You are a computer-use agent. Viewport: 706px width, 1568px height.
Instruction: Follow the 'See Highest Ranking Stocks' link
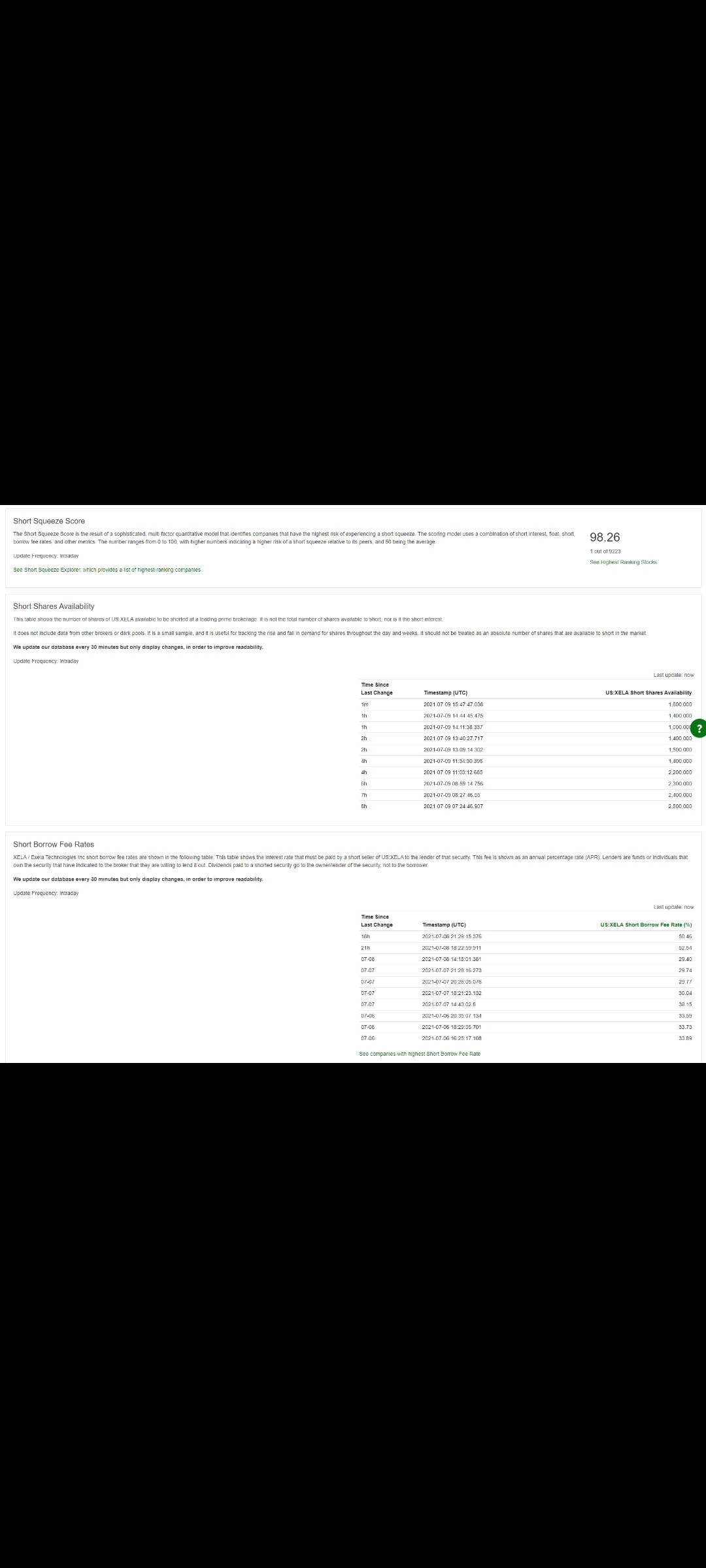623,562
